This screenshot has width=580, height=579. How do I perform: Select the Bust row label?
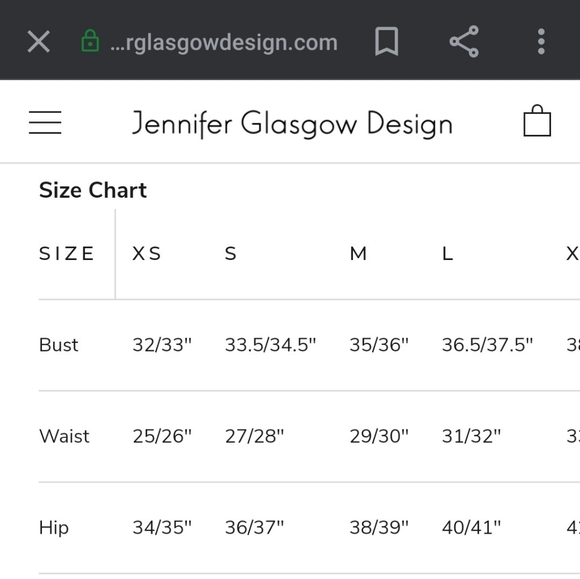58,345
